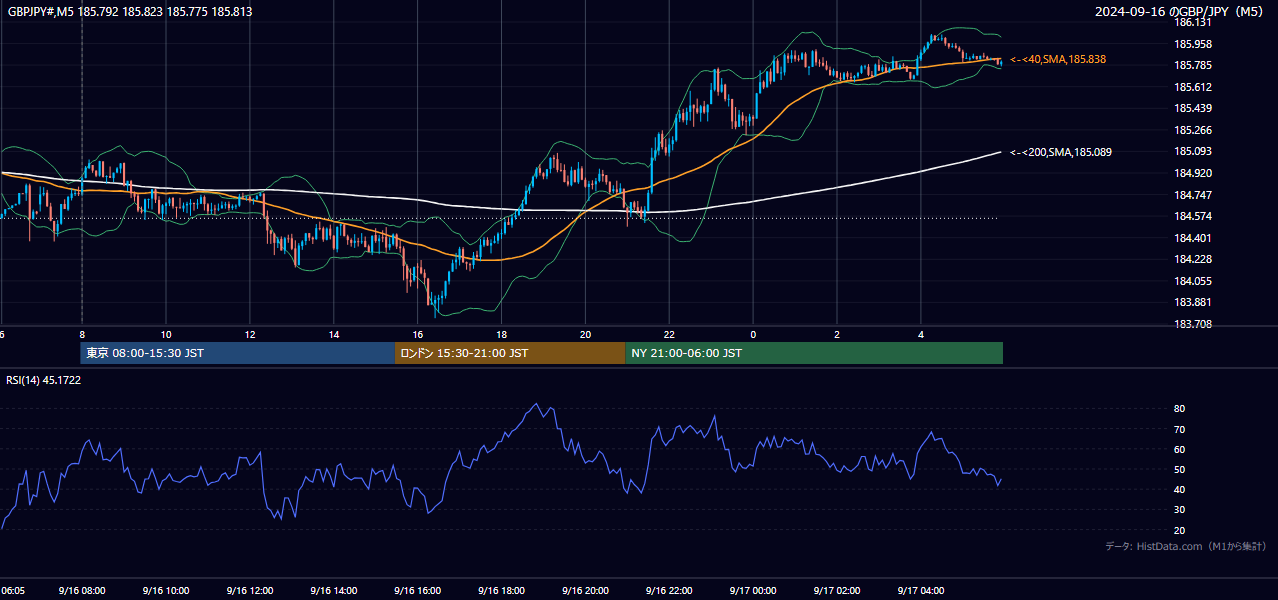Select the ロンドン 15:30-21:00 JST session bar
1278x600 pixels.
tap(510, 353)
